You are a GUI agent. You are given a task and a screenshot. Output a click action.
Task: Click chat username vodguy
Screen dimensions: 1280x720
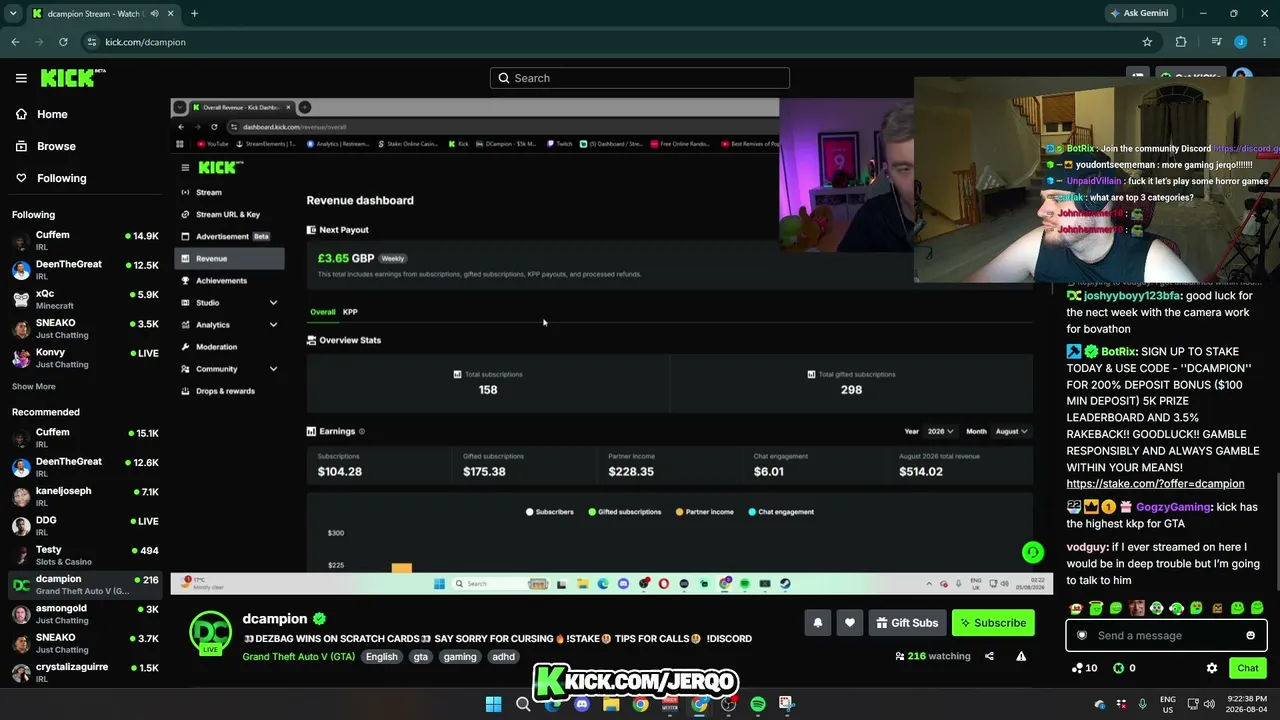(x=1087, y=547)
